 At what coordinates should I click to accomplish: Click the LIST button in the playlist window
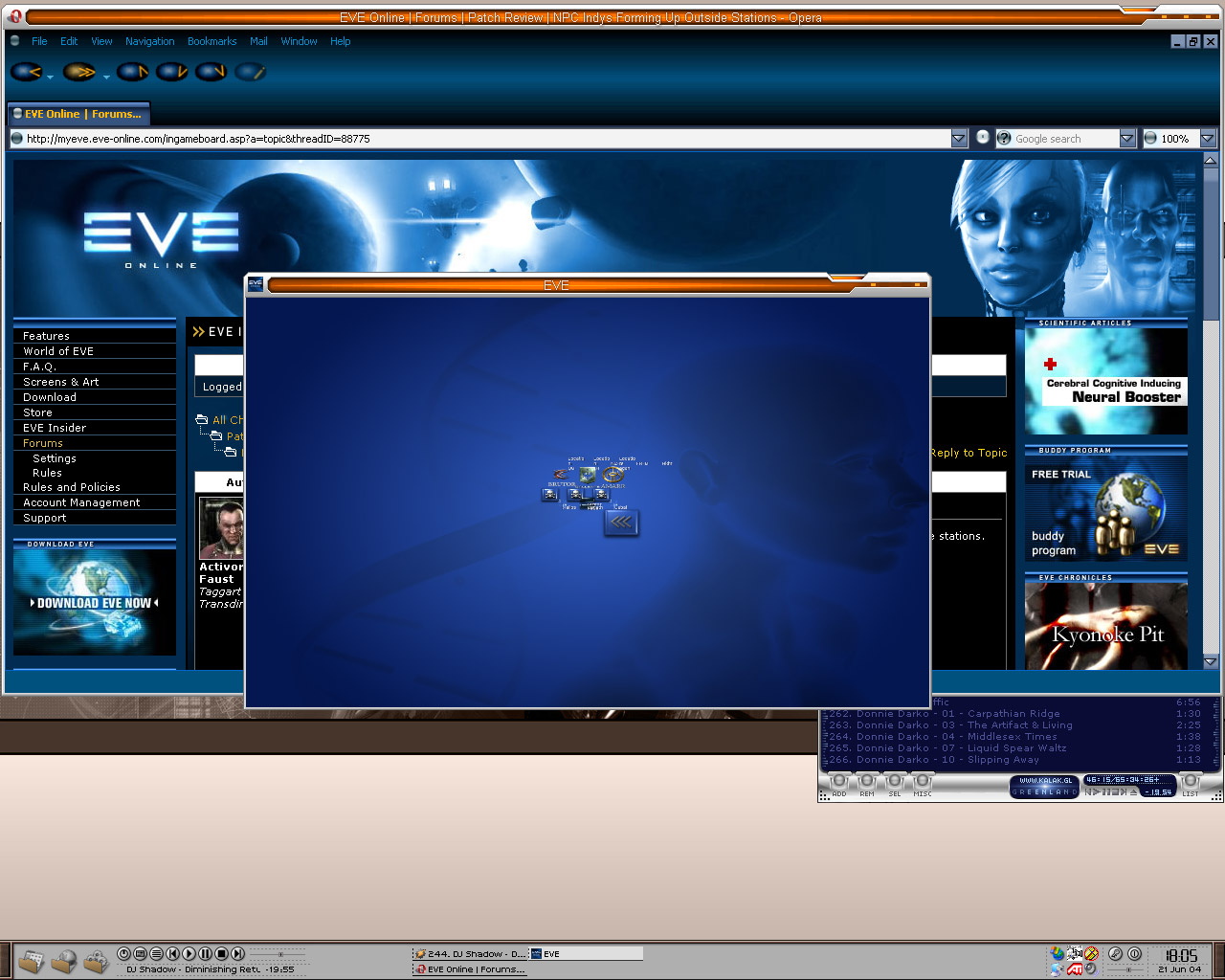click(x=1190, y=785)
